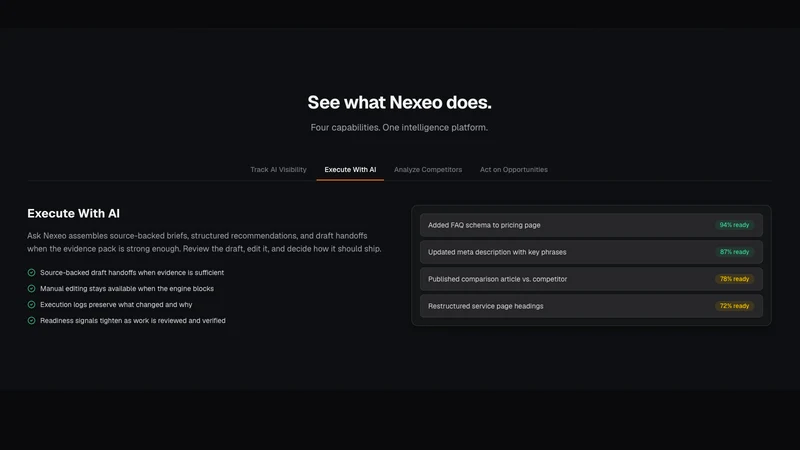Click the check icon beside Manual editing stays available
Screen dimensions: 800x450
click(31, 288)
